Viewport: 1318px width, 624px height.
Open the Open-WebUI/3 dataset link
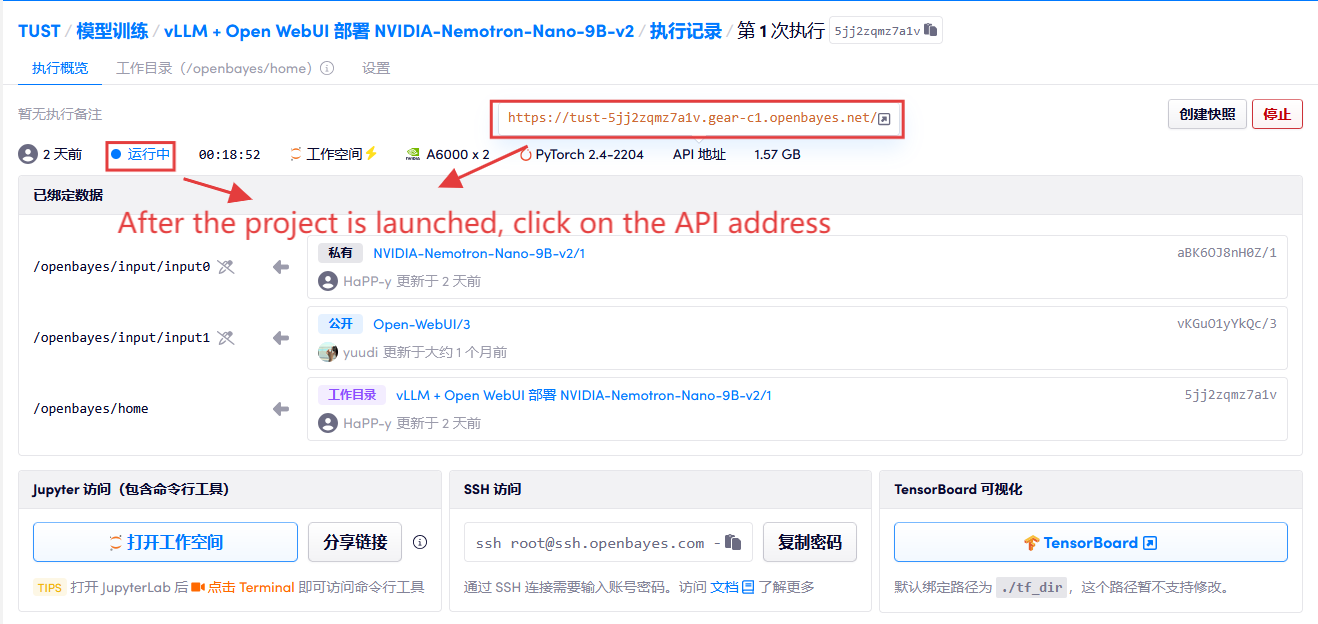click(421, 324)
